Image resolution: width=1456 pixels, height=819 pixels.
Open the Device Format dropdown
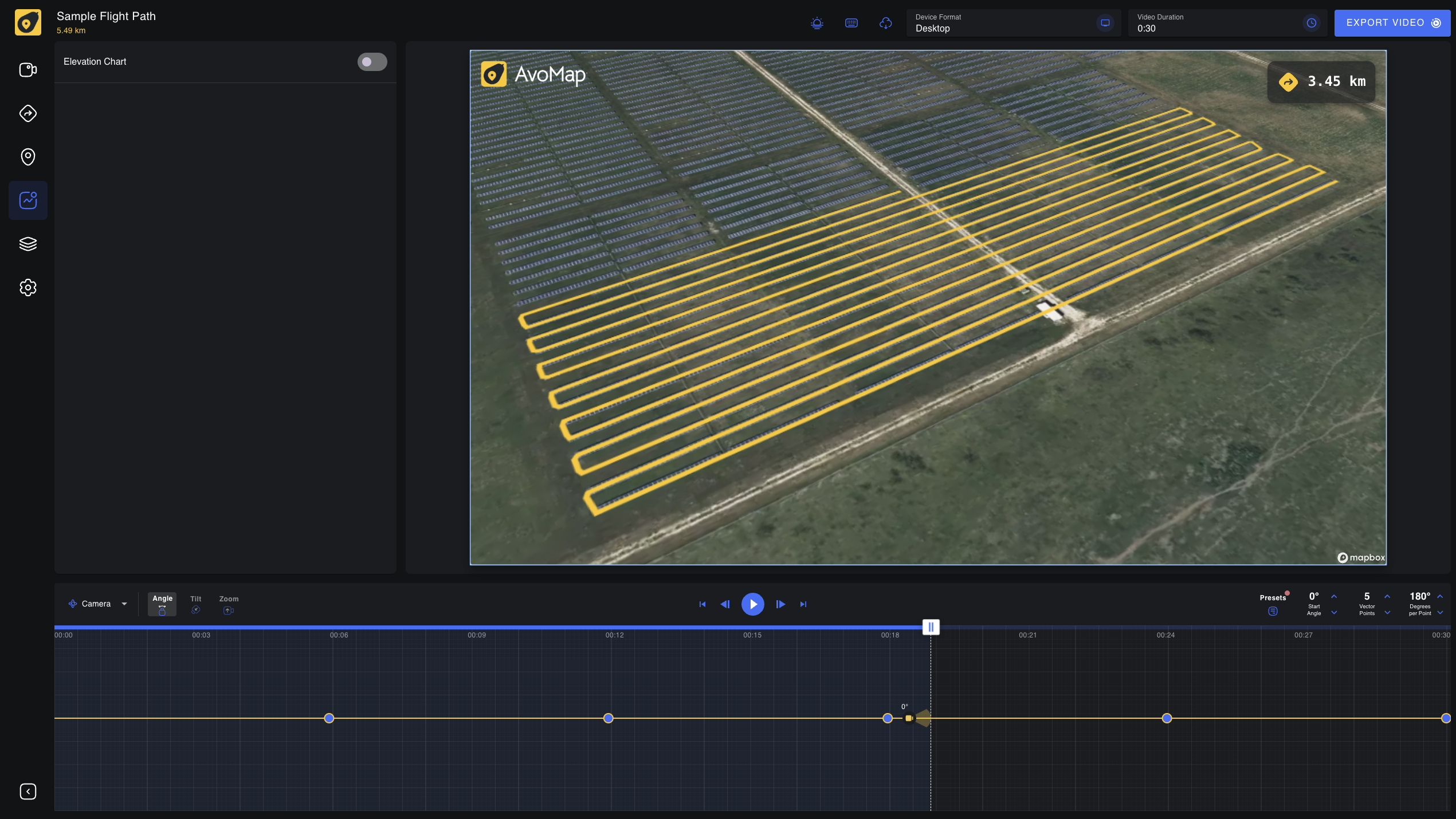point(1012,23)
